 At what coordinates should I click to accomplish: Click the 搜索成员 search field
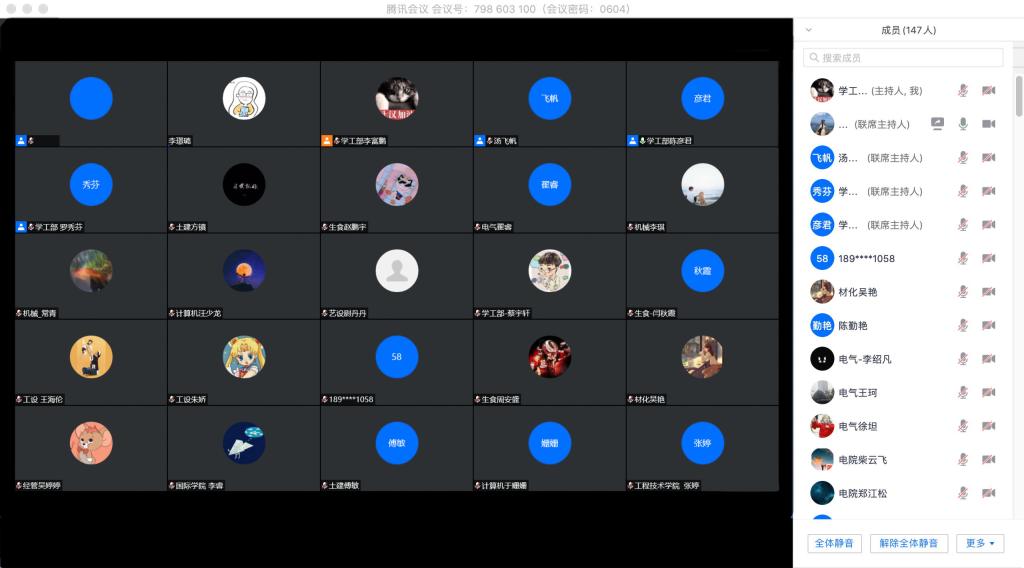pyautogui.click(x=903, y=58)
